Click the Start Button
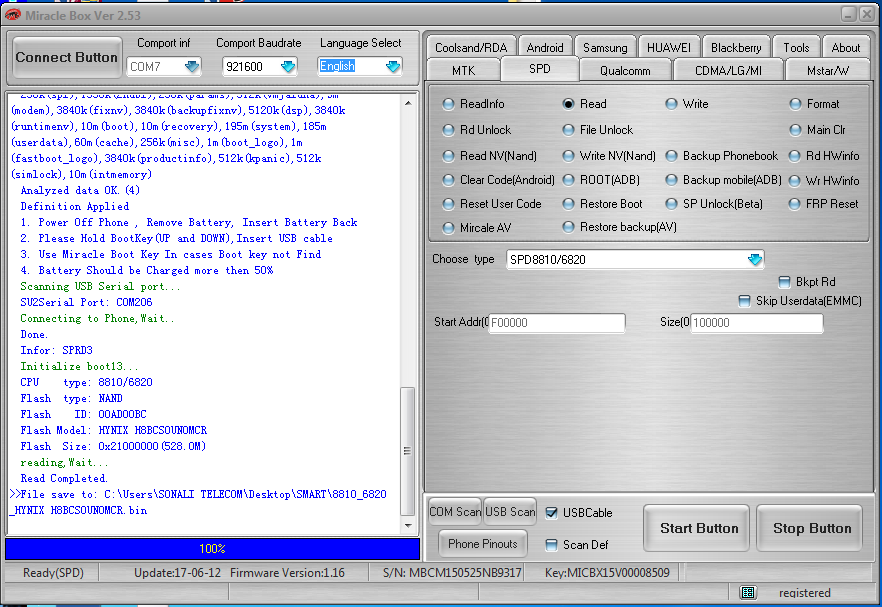882x607 pixels. pos(696,528)
